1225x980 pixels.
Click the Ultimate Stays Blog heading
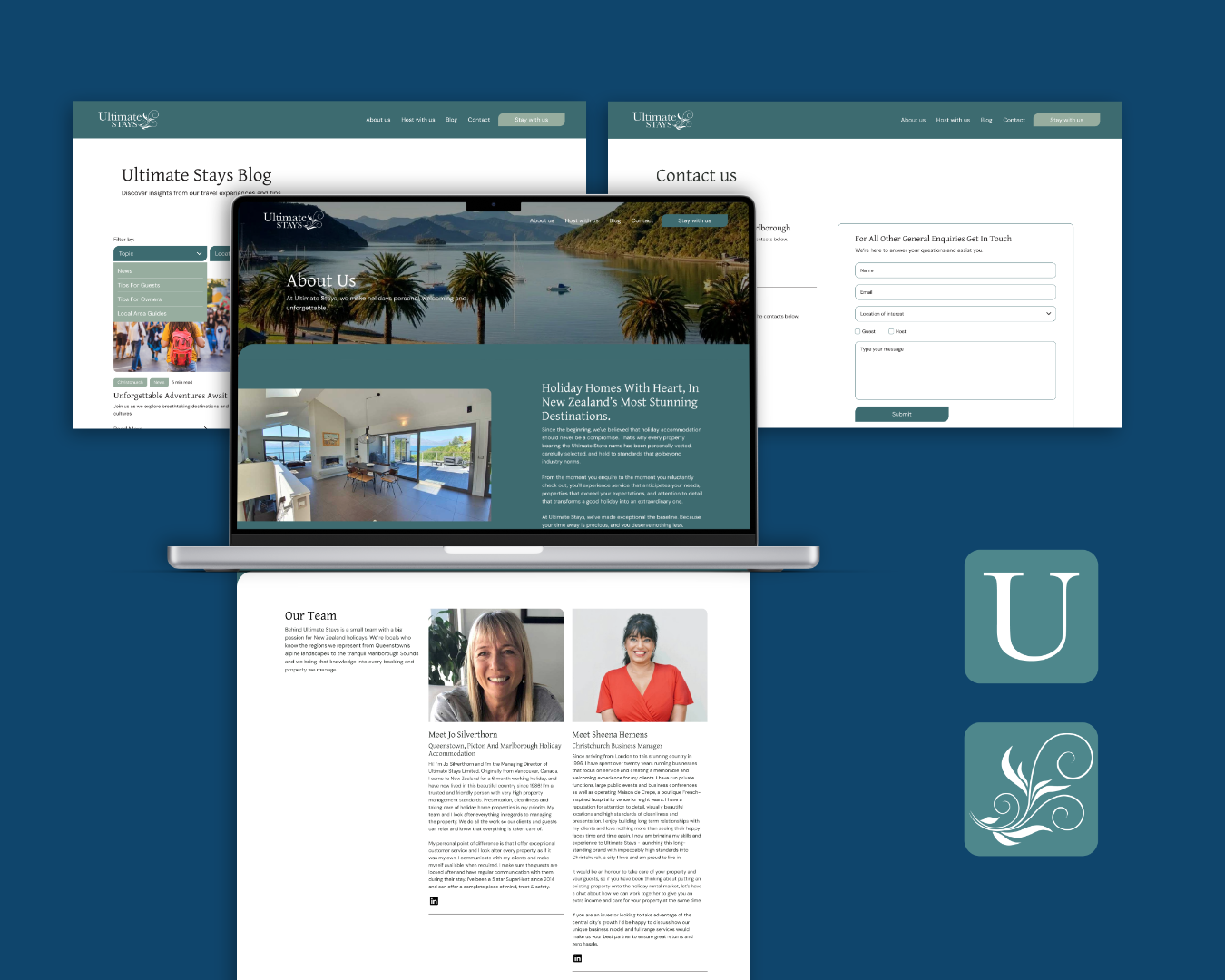197,175
